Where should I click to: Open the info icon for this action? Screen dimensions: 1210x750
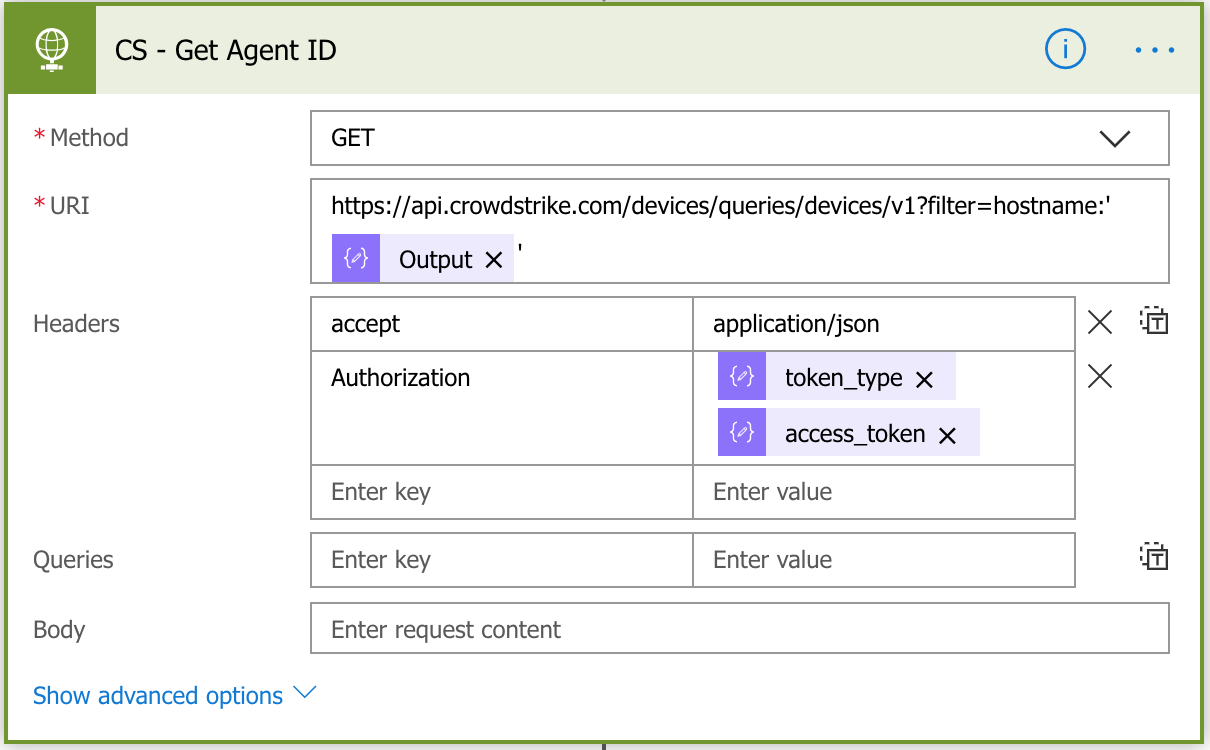point(1065,49)
